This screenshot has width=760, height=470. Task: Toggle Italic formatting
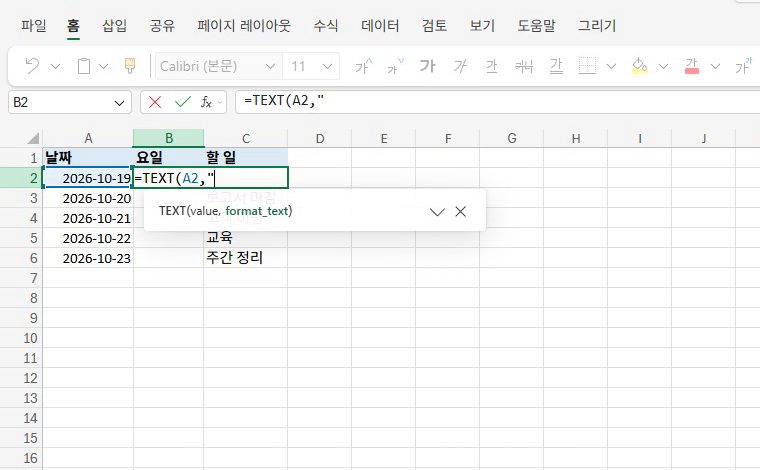coord(459,66)
